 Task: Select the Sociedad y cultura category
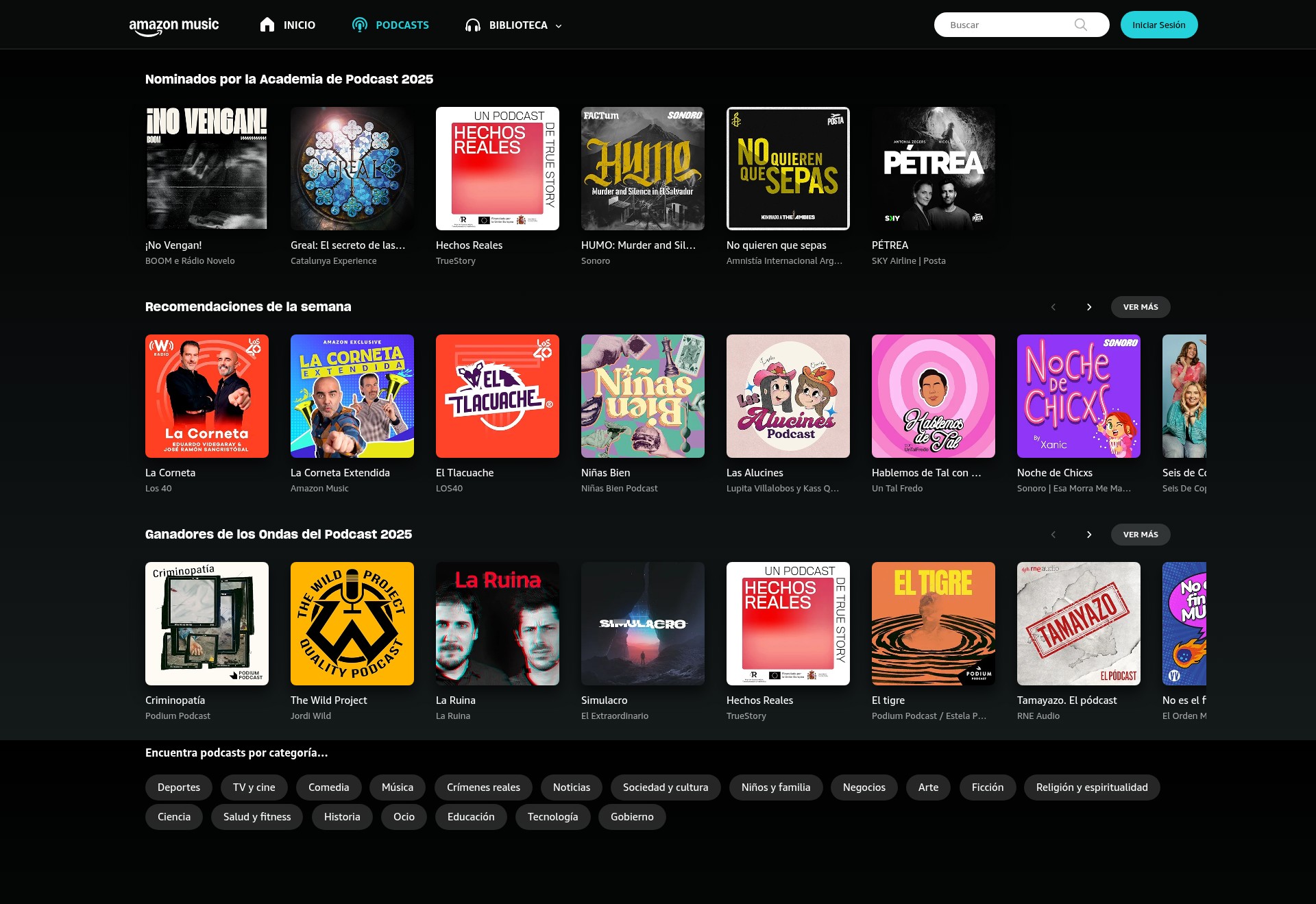(666, 787)
